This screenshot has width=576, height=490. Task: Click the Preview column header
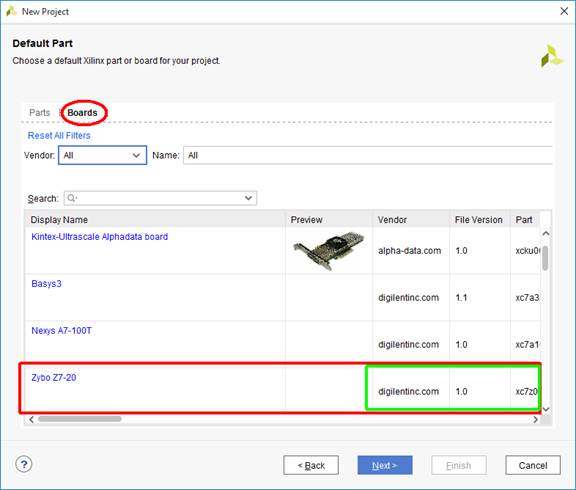coord(329,220)
